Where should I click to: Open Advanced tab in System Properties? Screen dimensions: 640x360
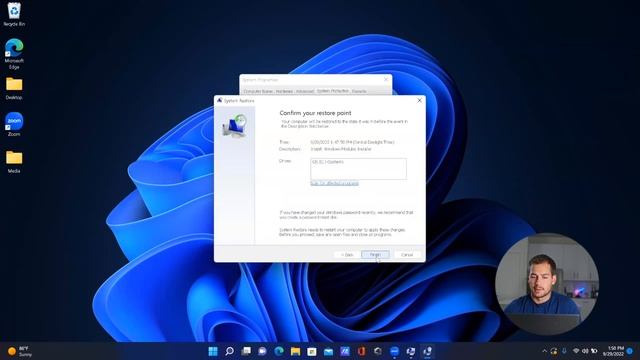tap(304, 91)
